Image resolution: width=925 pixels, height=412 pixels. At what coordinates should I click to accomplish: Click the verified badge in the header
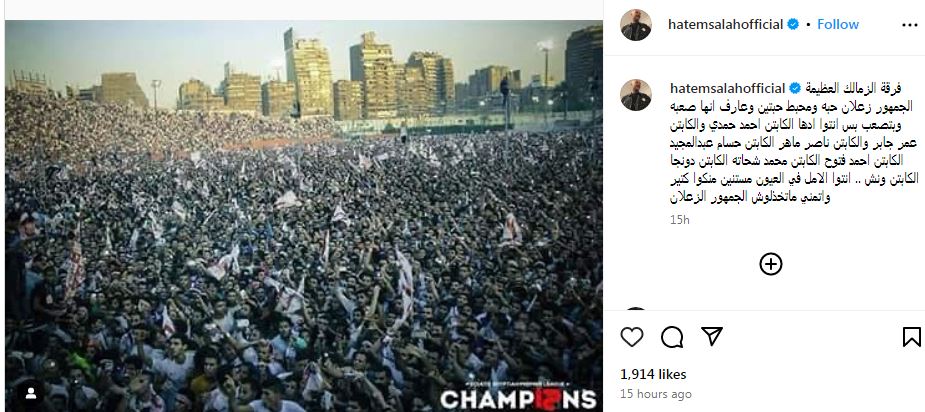793,24
